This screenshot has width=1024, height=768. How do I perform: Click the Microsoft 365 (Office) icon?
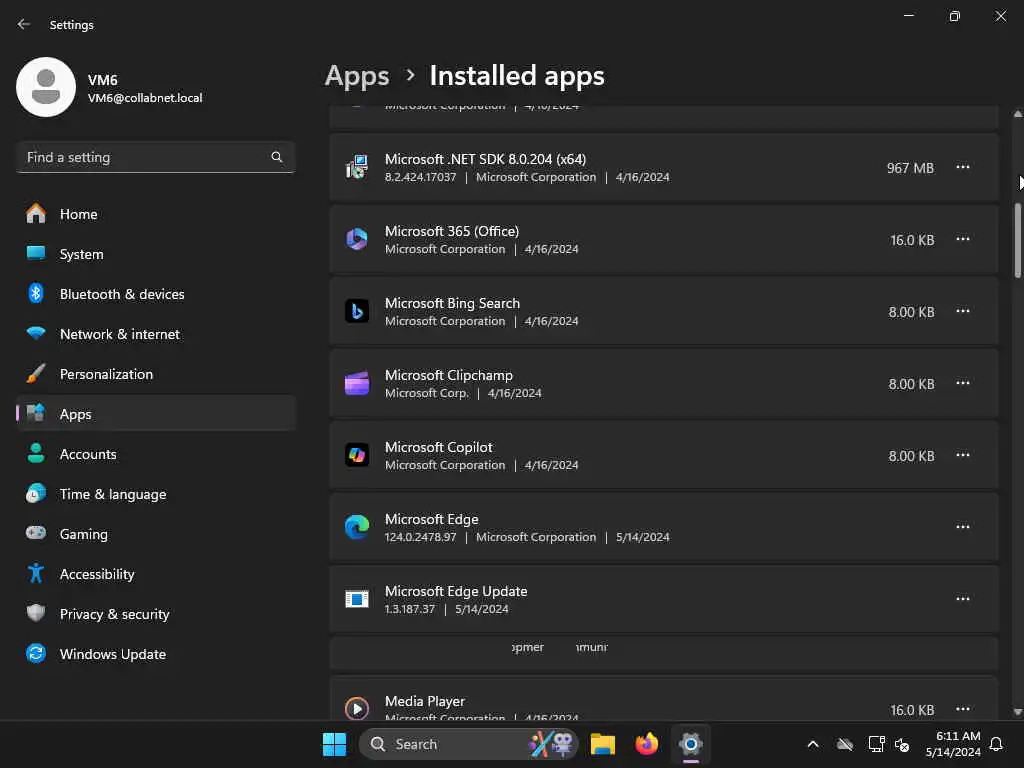[357, 239]
